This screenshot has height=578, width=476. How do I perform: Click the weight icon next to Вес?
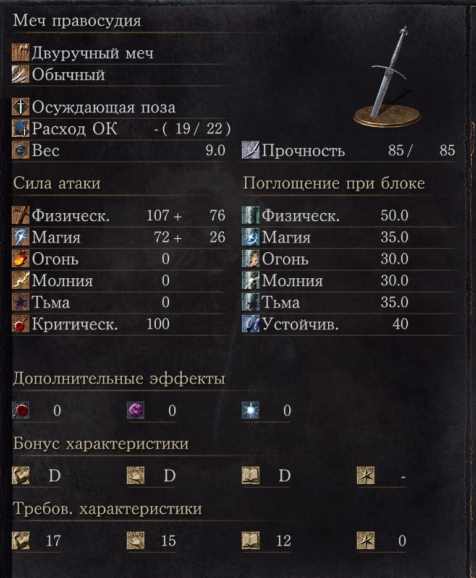20,150
